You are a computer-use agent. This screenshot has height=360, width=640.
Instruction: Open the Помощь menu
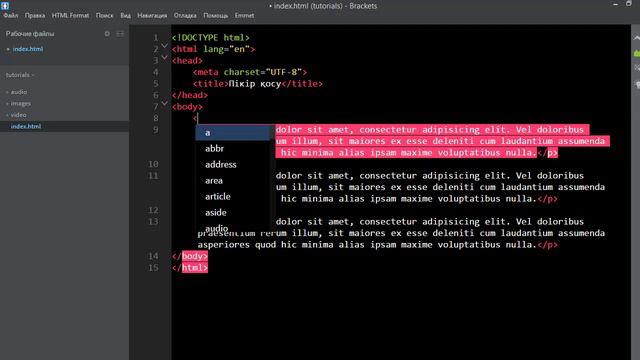216,16
